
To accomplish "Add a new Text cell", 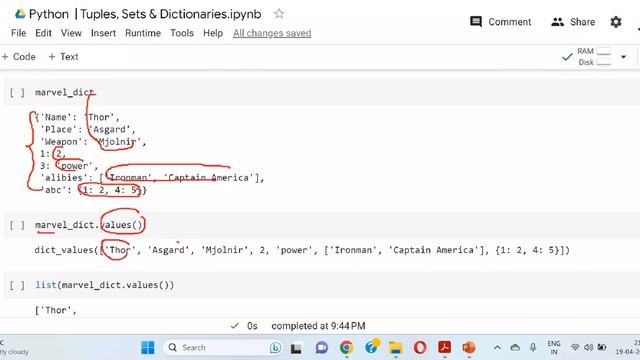I will click(63, 57).
